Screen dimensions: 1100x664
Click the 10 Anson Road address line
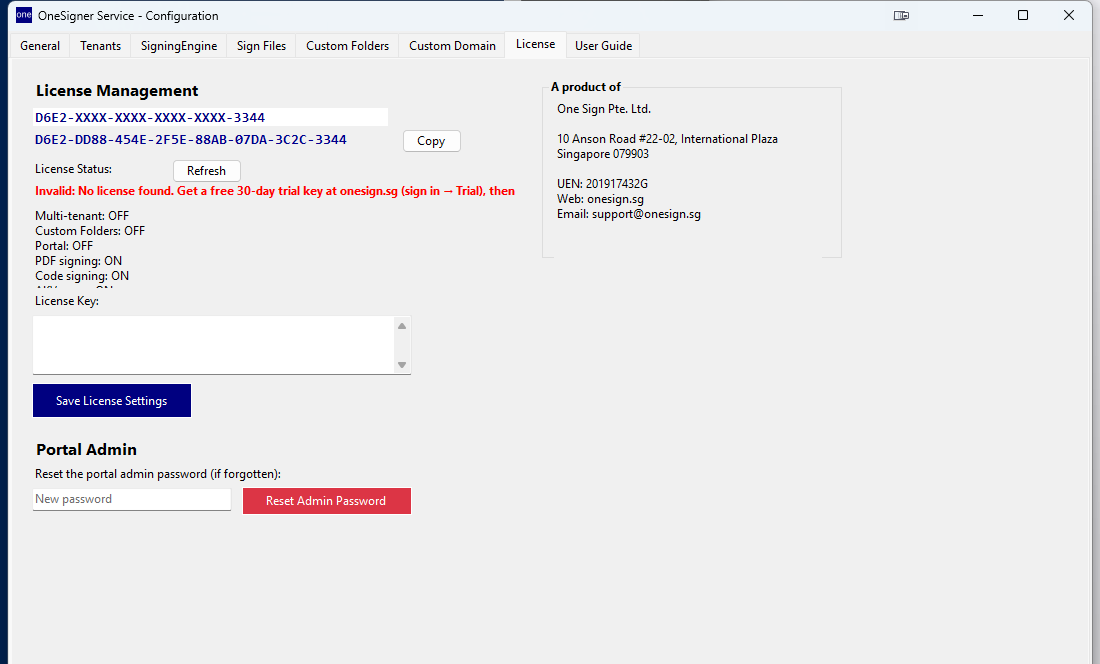pos(667,139)
